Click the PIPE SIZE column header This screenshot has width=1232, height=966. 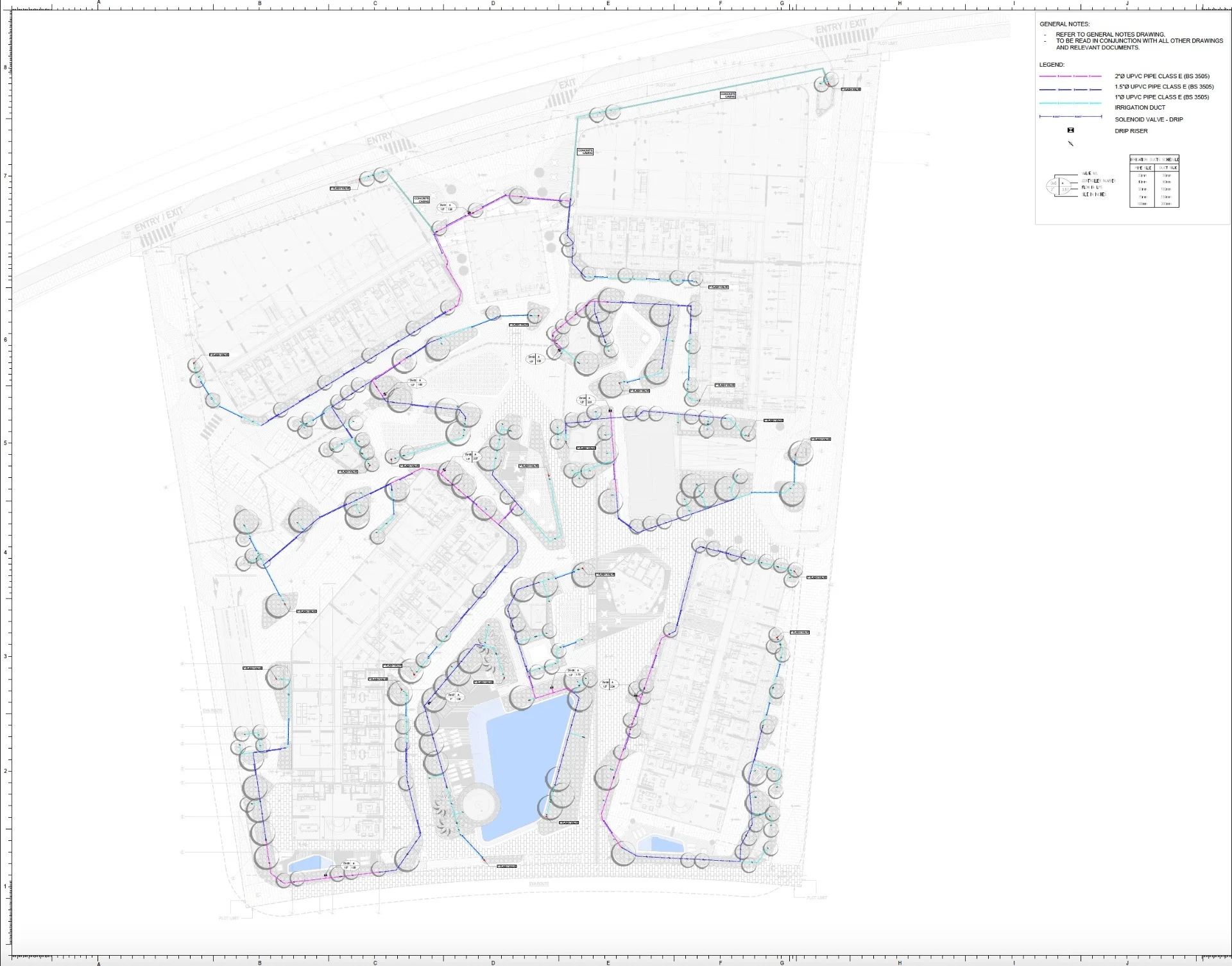[1142, 167]
